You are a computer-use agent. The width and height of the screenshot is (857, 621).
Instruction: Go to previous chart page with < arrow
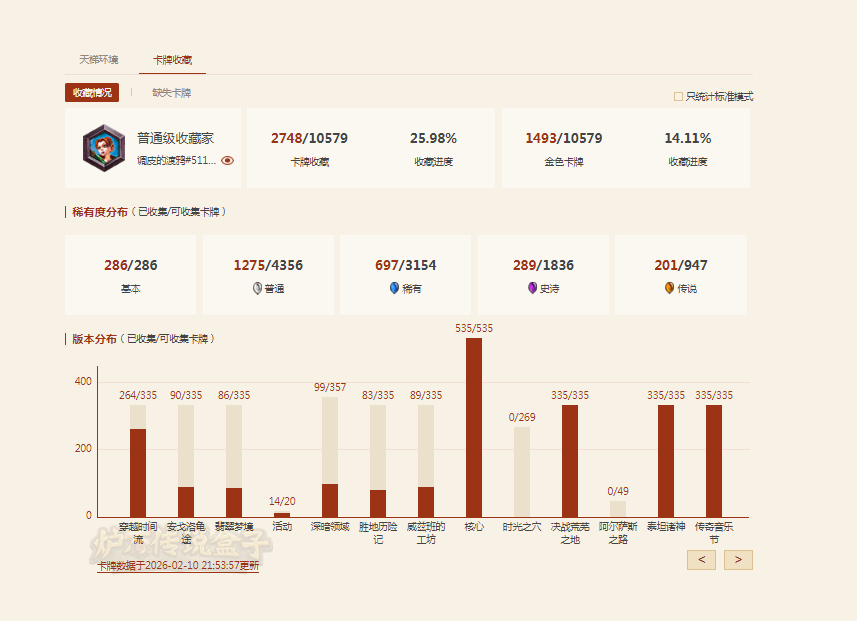coord(701,560)
